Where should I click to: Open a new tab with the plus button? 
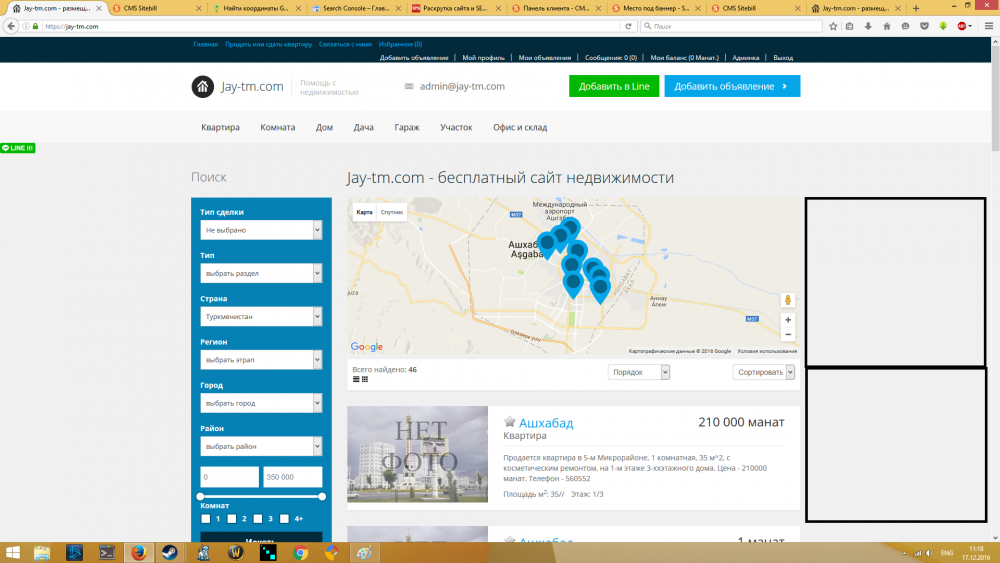click(916, 8)
